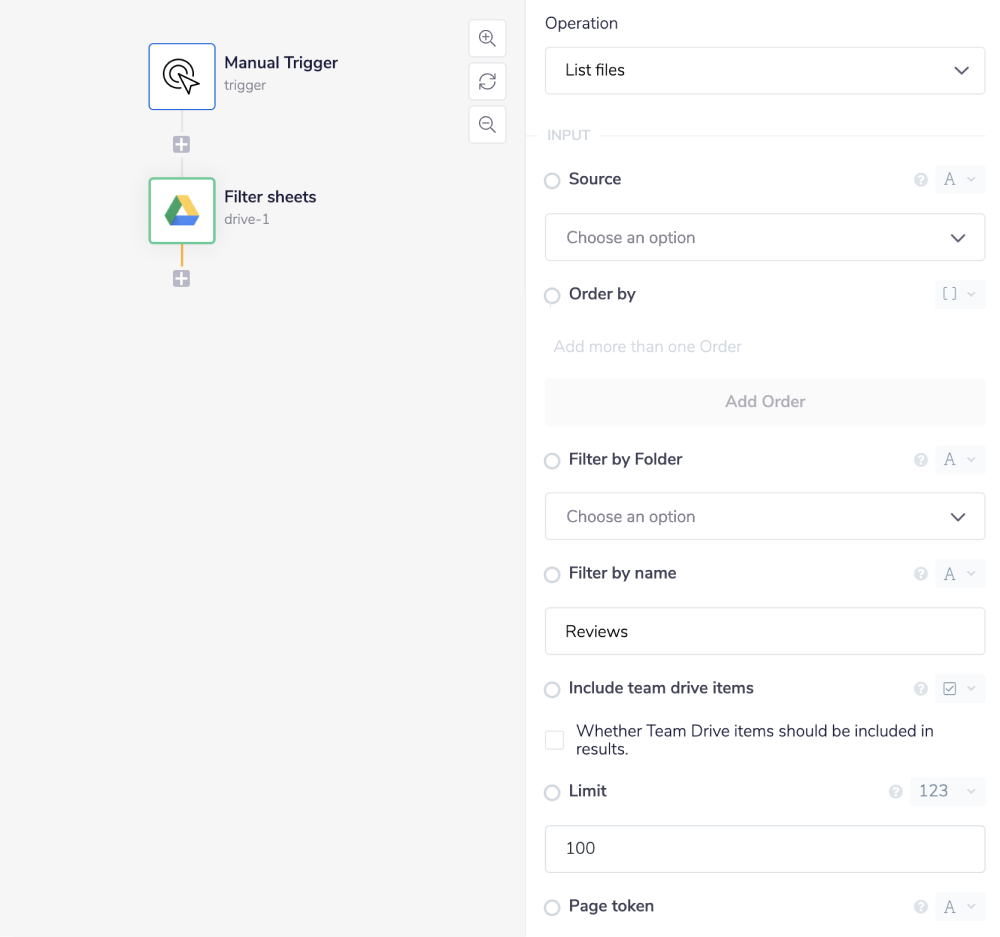The image size is (1000, 937).
Task: Expand the Source Choose an option dropdown
Action: coord(765,238)
